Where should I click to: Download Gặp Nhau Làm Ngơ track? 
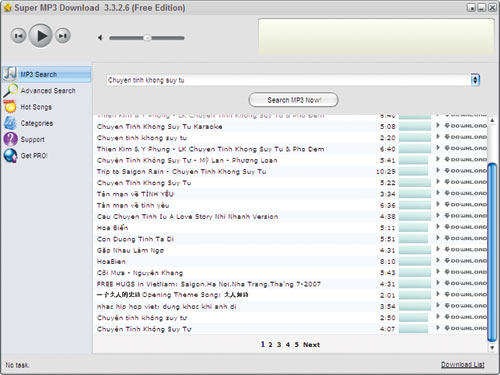[x=466, y=250]
